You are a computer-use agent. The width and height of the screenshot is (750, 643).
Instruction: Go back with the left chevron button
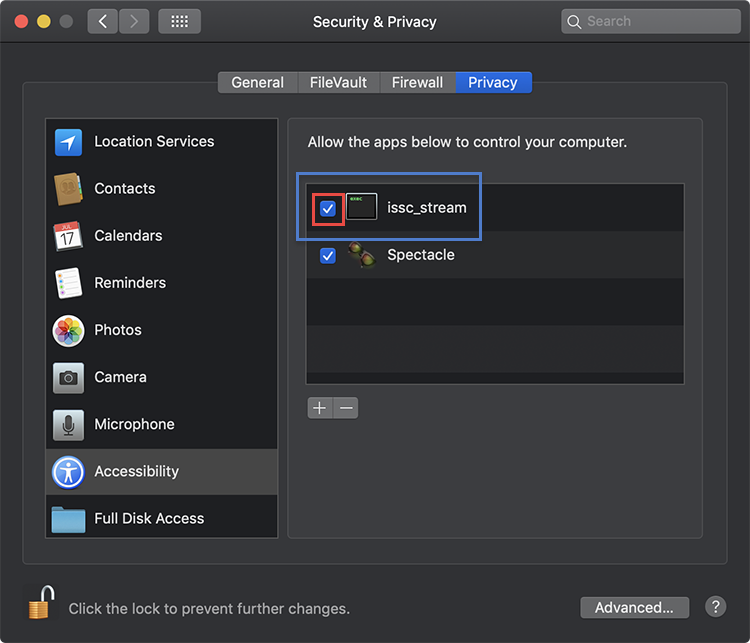tap(102, 21)
